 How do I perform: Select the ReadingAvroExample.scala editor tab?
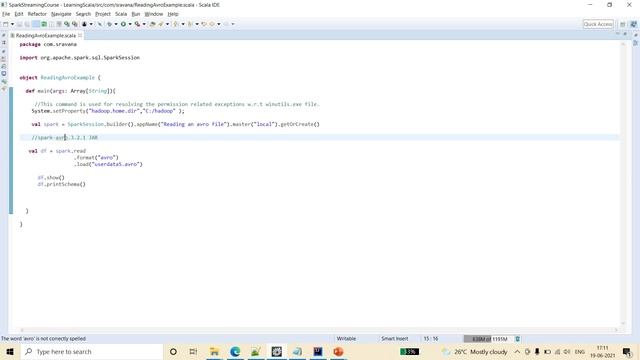45,36
